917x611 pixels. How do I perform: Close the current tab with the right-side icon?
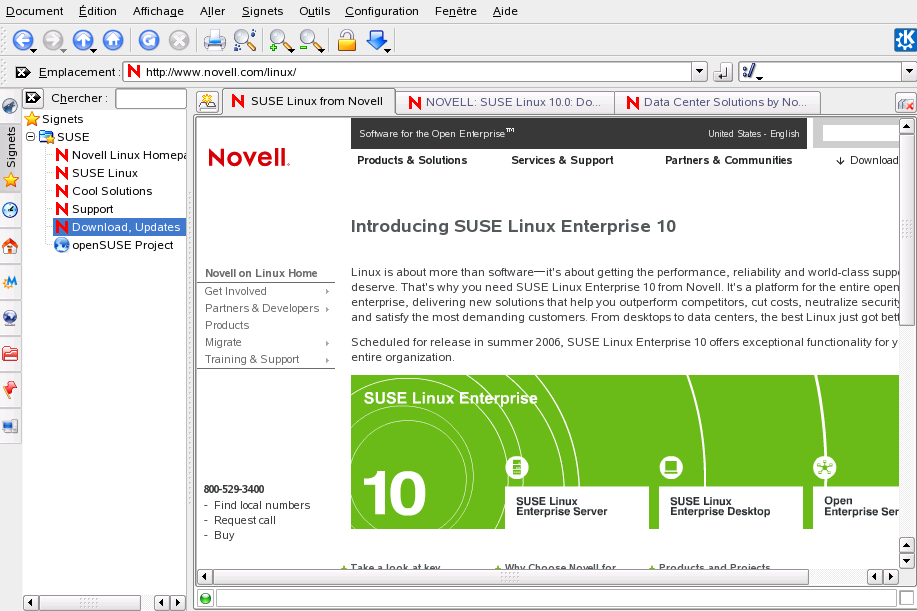pyautogui.click(x=905, y=103)
